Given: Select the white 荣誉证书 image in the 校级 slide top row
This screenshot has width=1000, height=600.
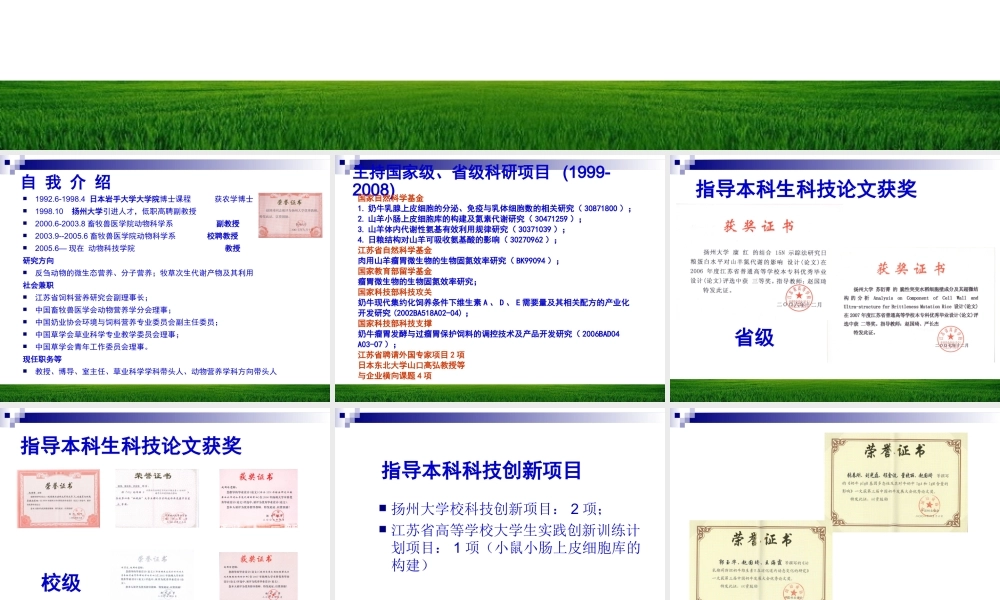Looking at the screenshot, I should [x=156, y=498].
